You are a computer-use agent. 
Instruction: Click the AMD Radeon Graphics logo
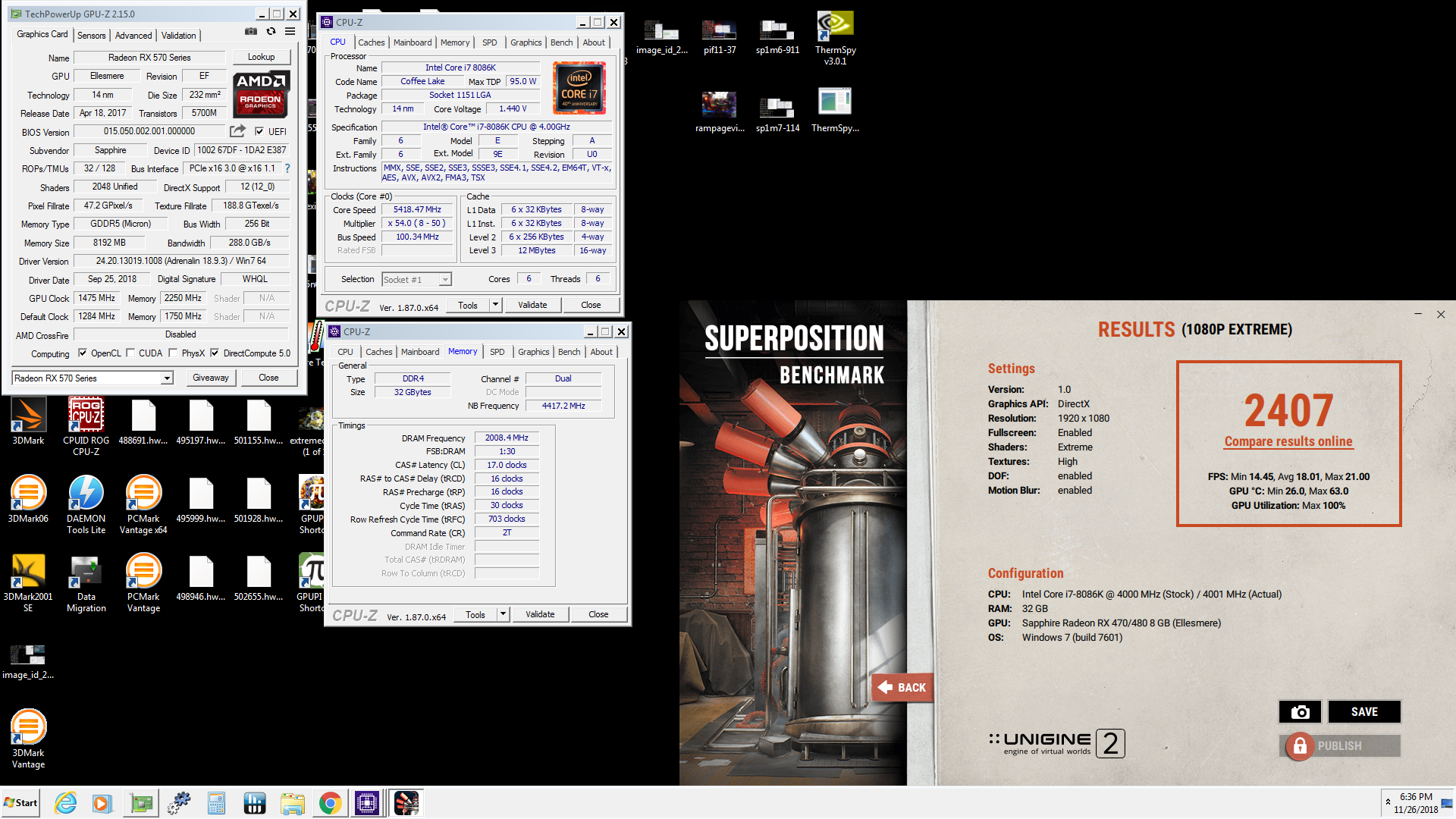point(261,95)
